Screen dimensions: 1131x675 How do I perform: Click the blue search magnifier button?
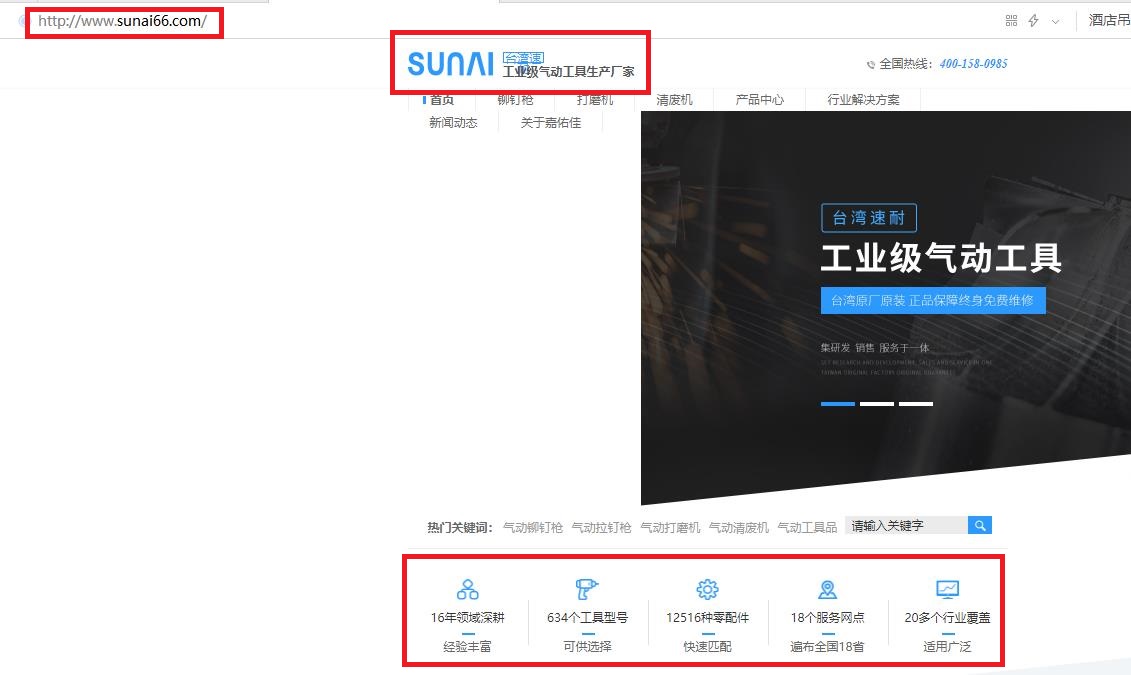[980, 526]
